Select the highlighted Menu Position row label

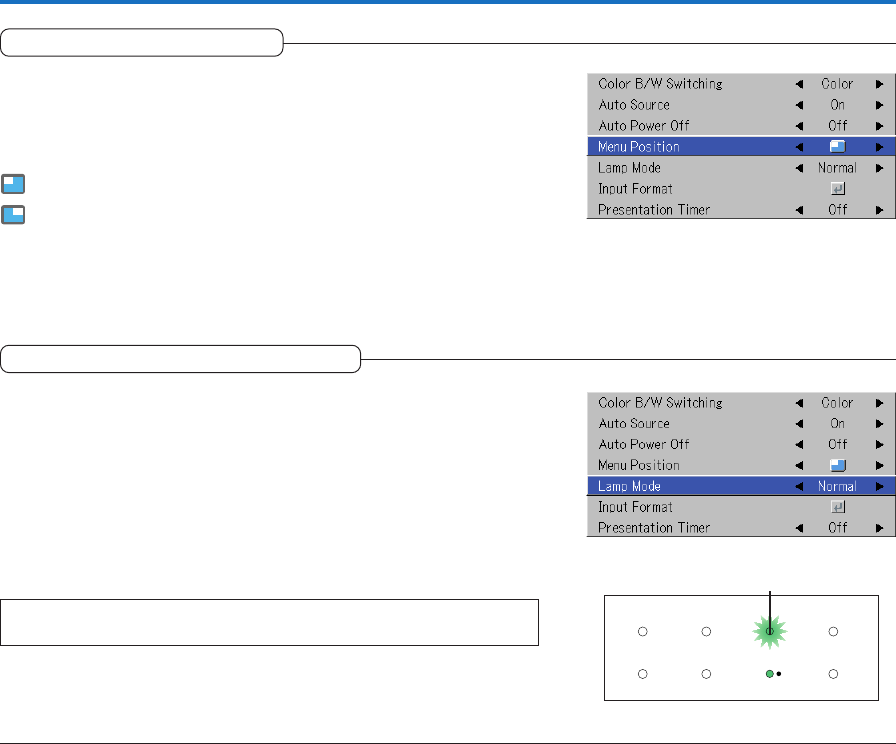[639, 147]
